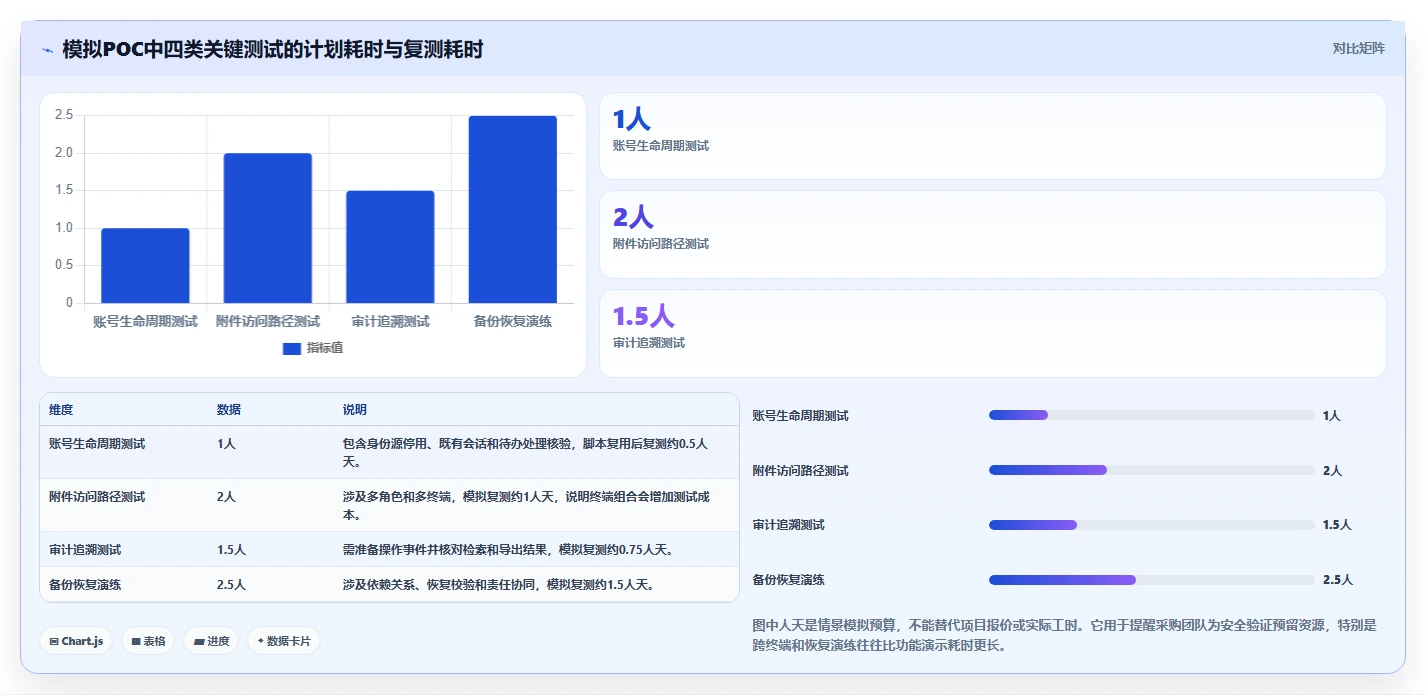Screen dimensions: 1426x695
Task: Click the 备份恢复演练 x-axis label
Action: 512,321
